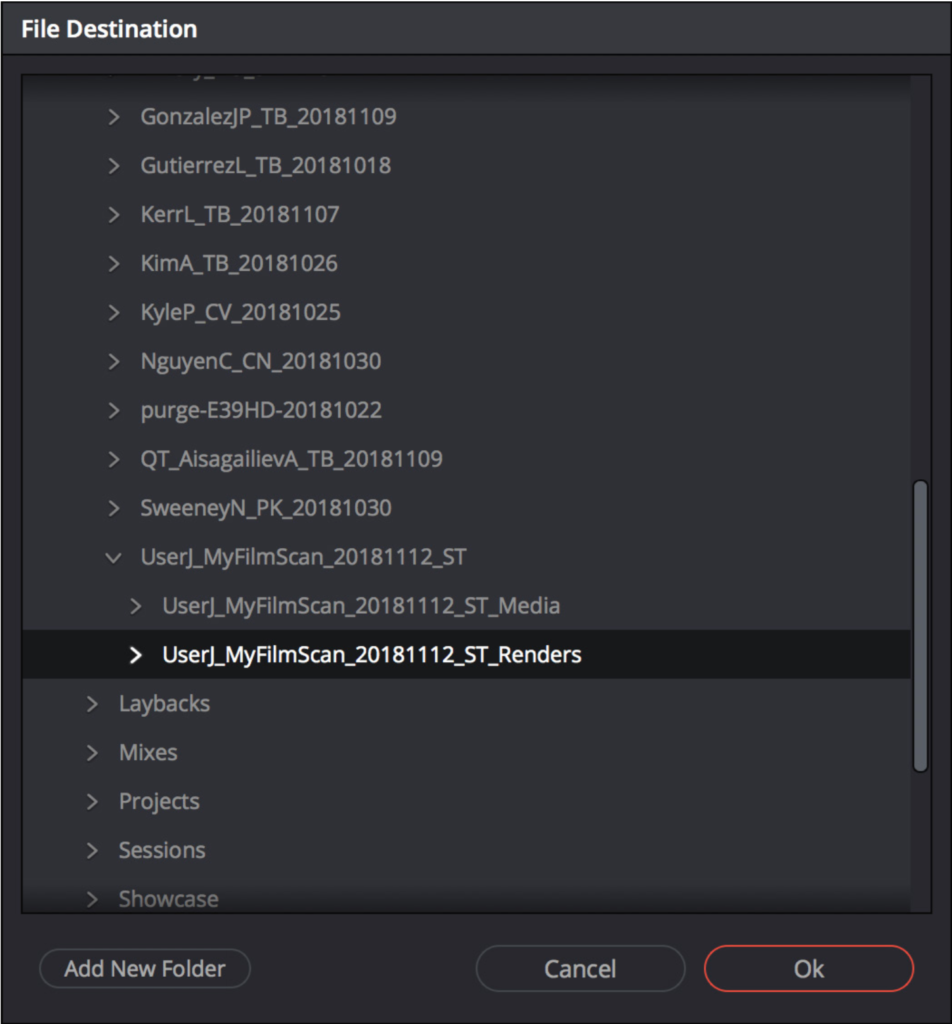Screen dimensions: 952x1024
Task: Expand the GutierrezL_TB_20181018 folder chevron
Action: [x=114, y=166]
